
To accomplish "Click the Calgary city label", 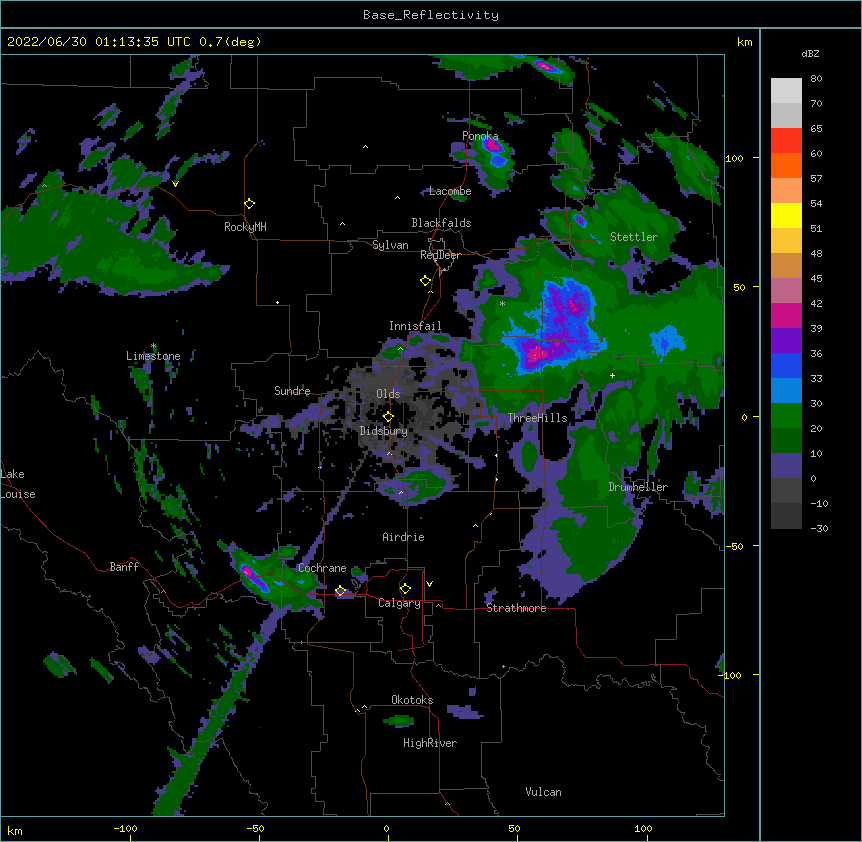I will [399, 603].
